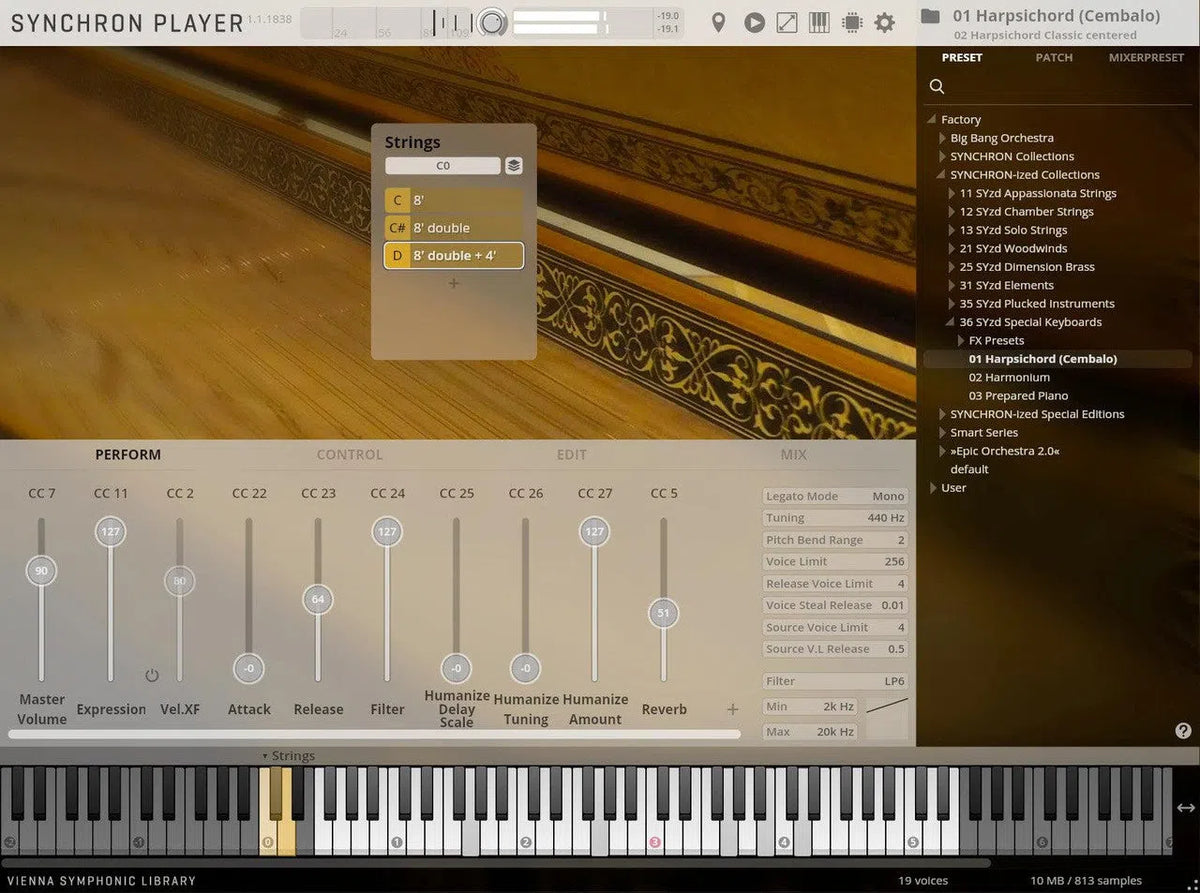Select the 02 Harmonium preset
Image resolution: width=1200 pixels, height=893 pixels.
1009,377
